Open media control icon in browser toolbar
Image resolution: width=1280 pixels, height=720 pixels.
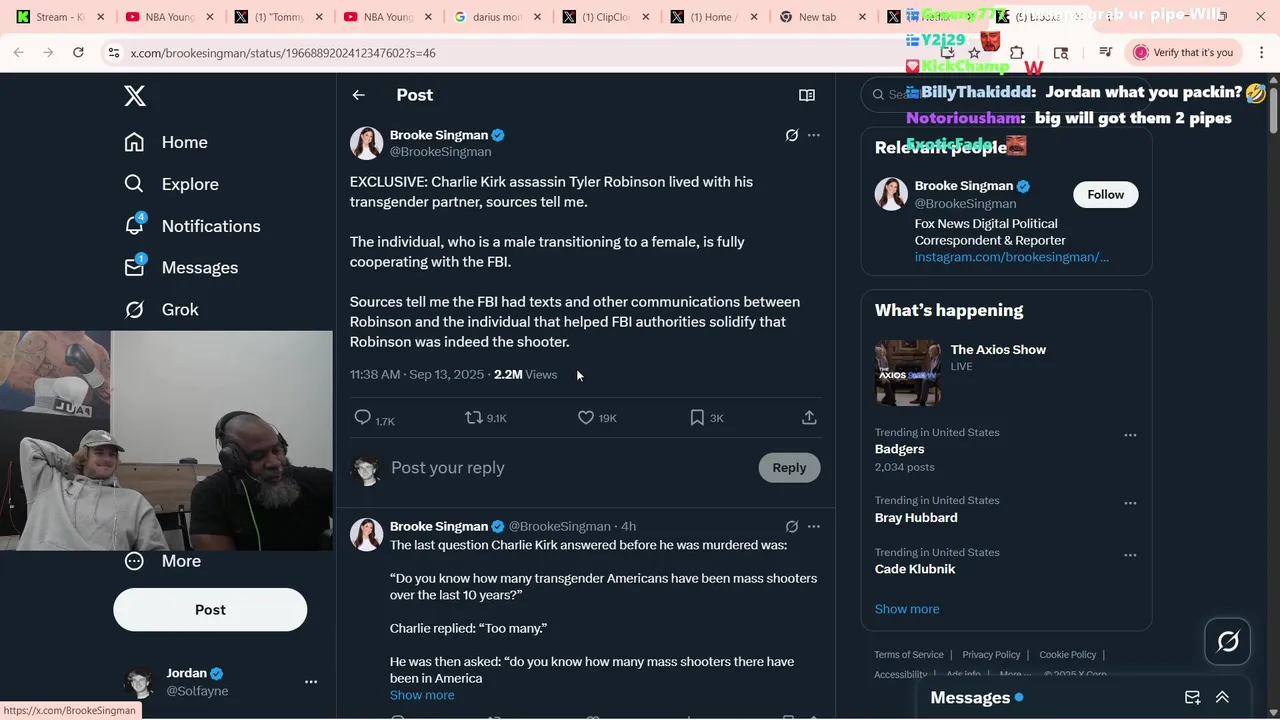1105,52
